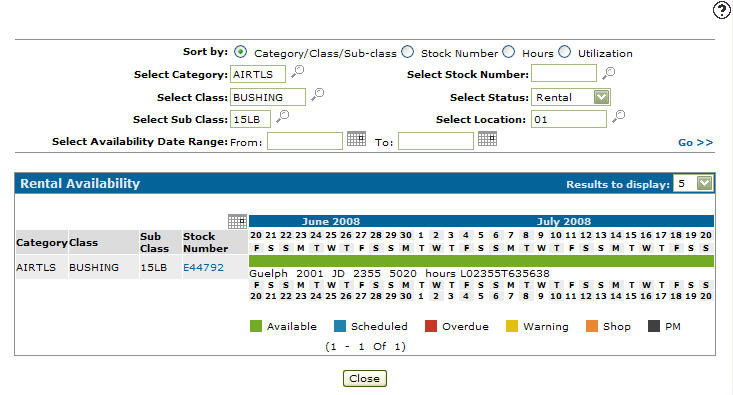Open the Sub Class search lookup icon

coord(282,116)
